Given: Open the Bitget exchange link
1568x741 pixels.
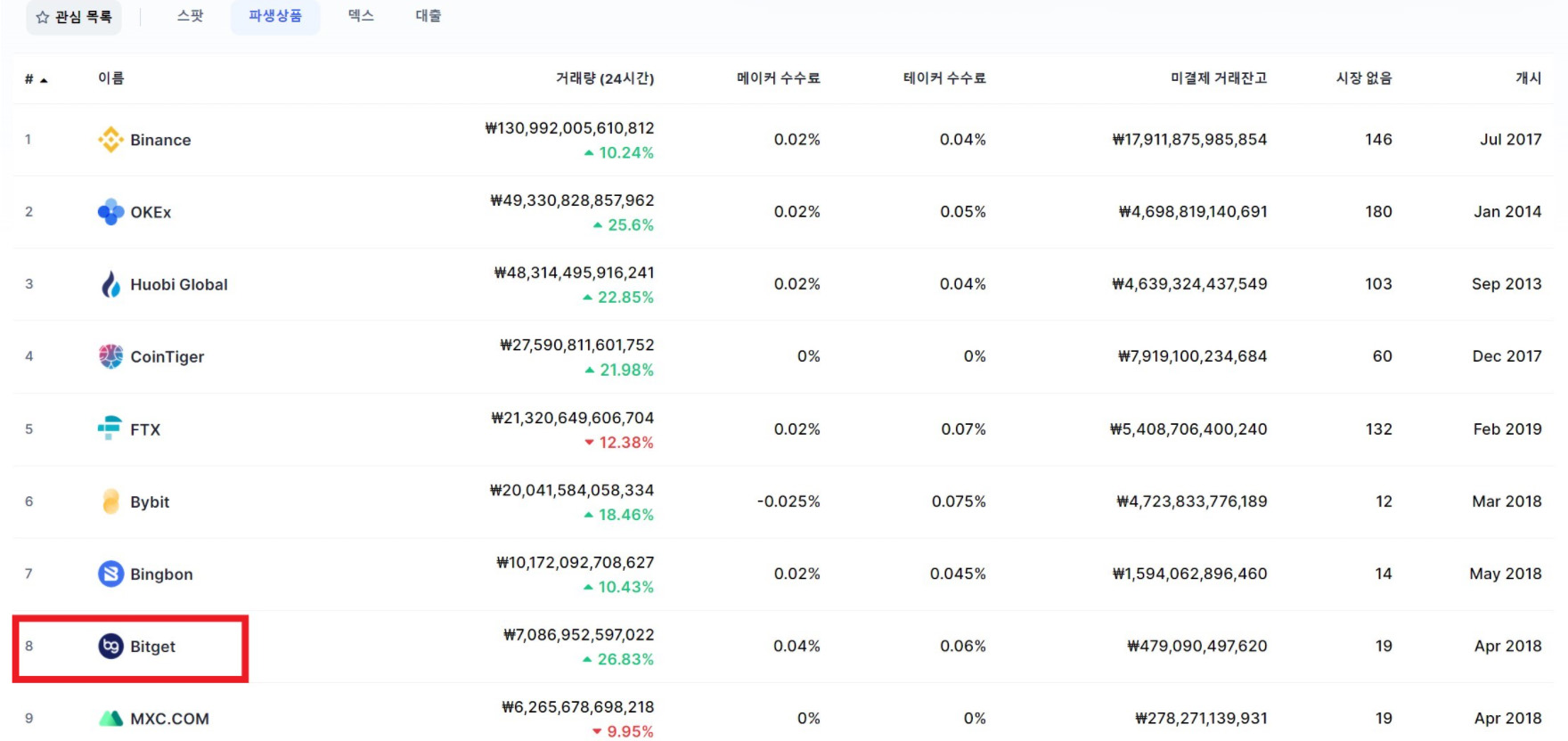Looking at the screenshot, I should 152,647.
